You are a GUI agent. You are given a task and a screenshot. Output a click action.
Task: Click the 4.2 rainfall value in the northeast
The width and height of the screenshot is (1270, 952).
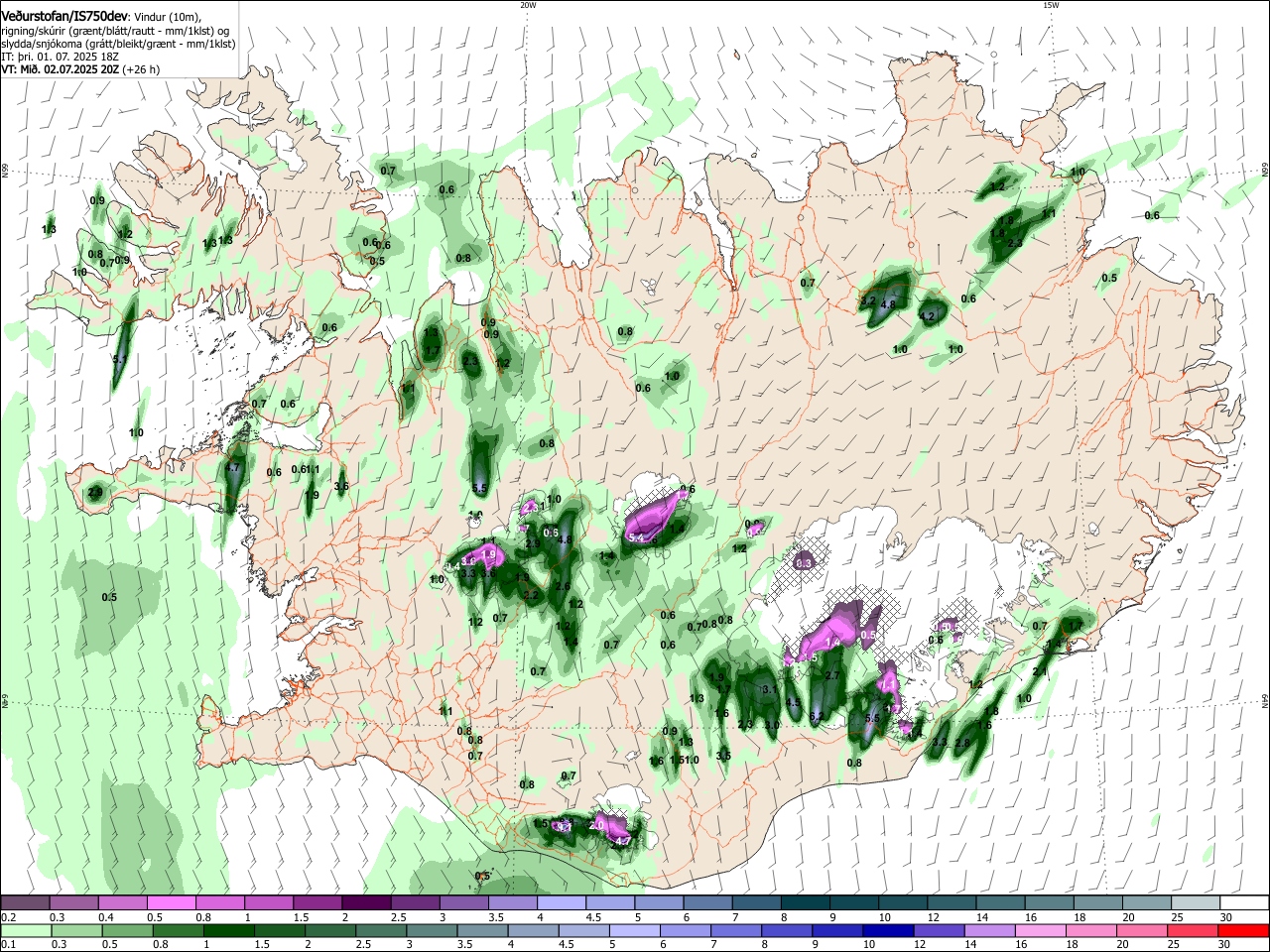point(928,316)
